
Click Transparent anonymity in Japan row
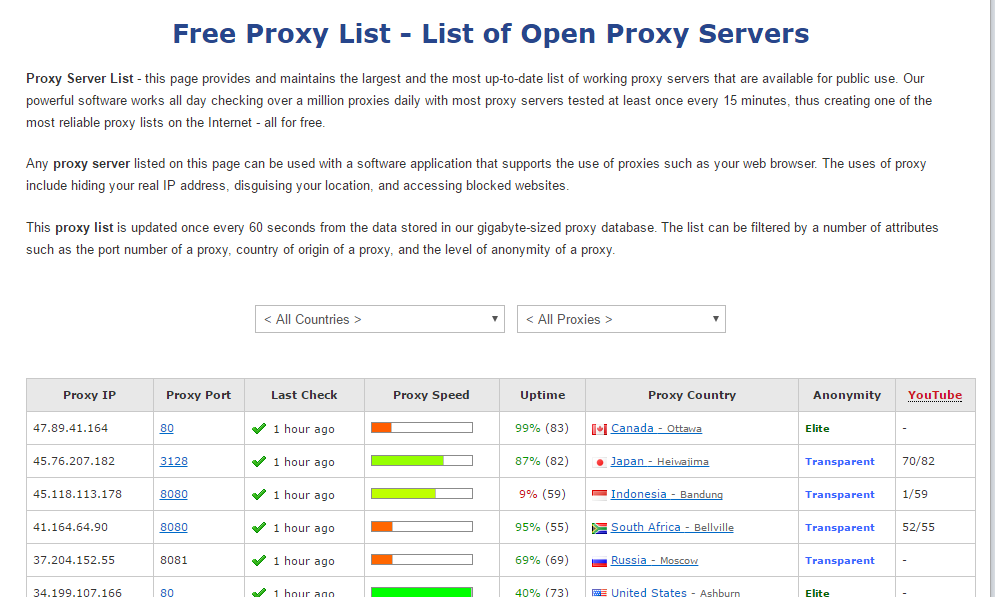pos(840,461)
